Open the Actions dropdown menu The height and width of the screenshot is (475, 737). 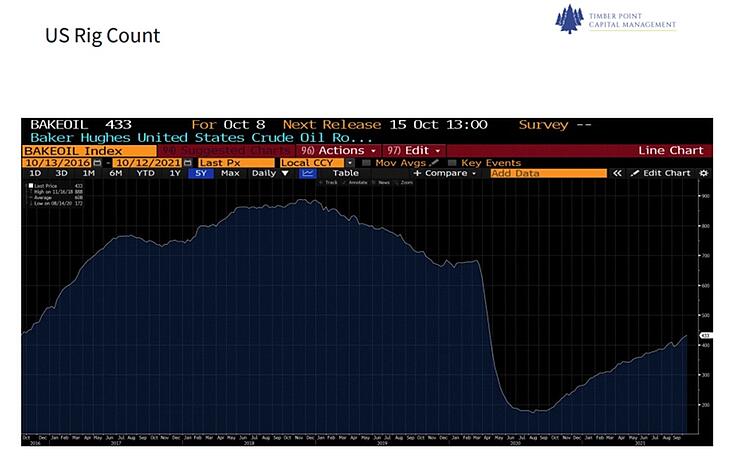pos(338,150)
